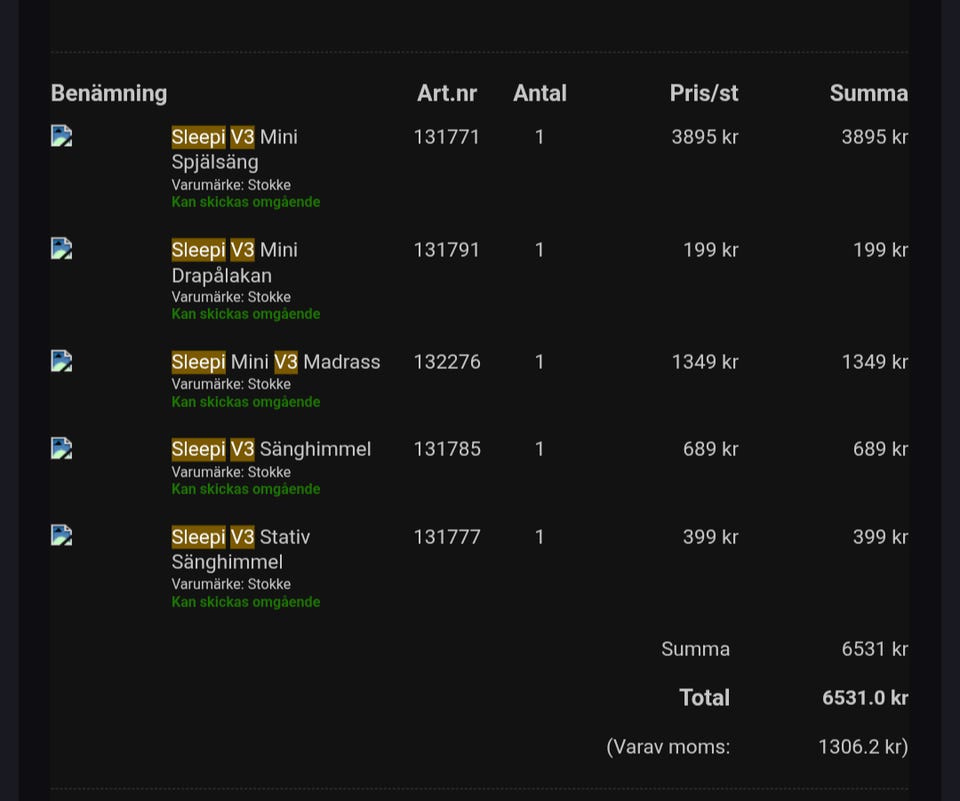The width and height of the screenshot is (960, 801).
Task: Click the Art.nr column header
Action: (x=447, y=93)
